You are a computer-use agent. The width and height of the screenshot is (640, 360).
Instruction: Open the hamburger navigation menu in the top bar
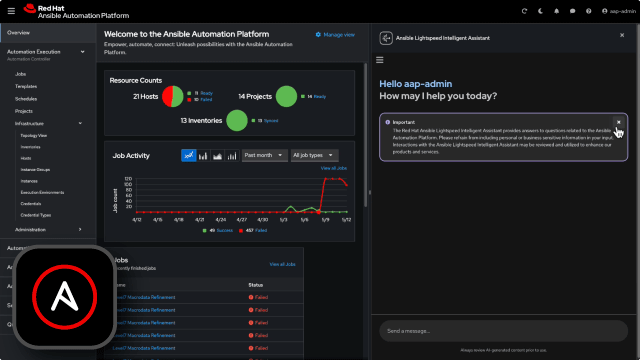(x=11, y=11)
